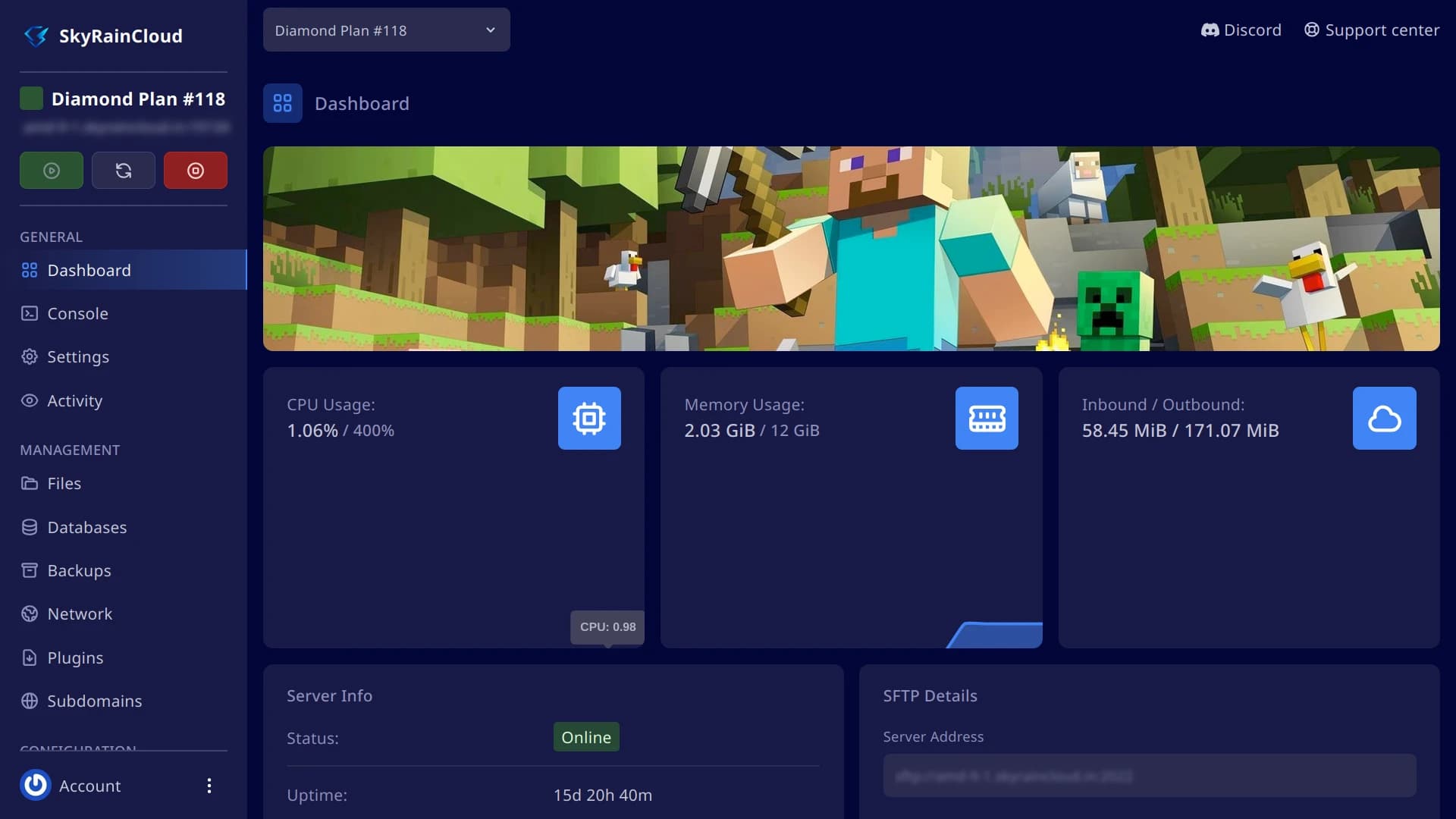Open the Activity page
This screenshot has height=819, width=1456.
point(124,400)
